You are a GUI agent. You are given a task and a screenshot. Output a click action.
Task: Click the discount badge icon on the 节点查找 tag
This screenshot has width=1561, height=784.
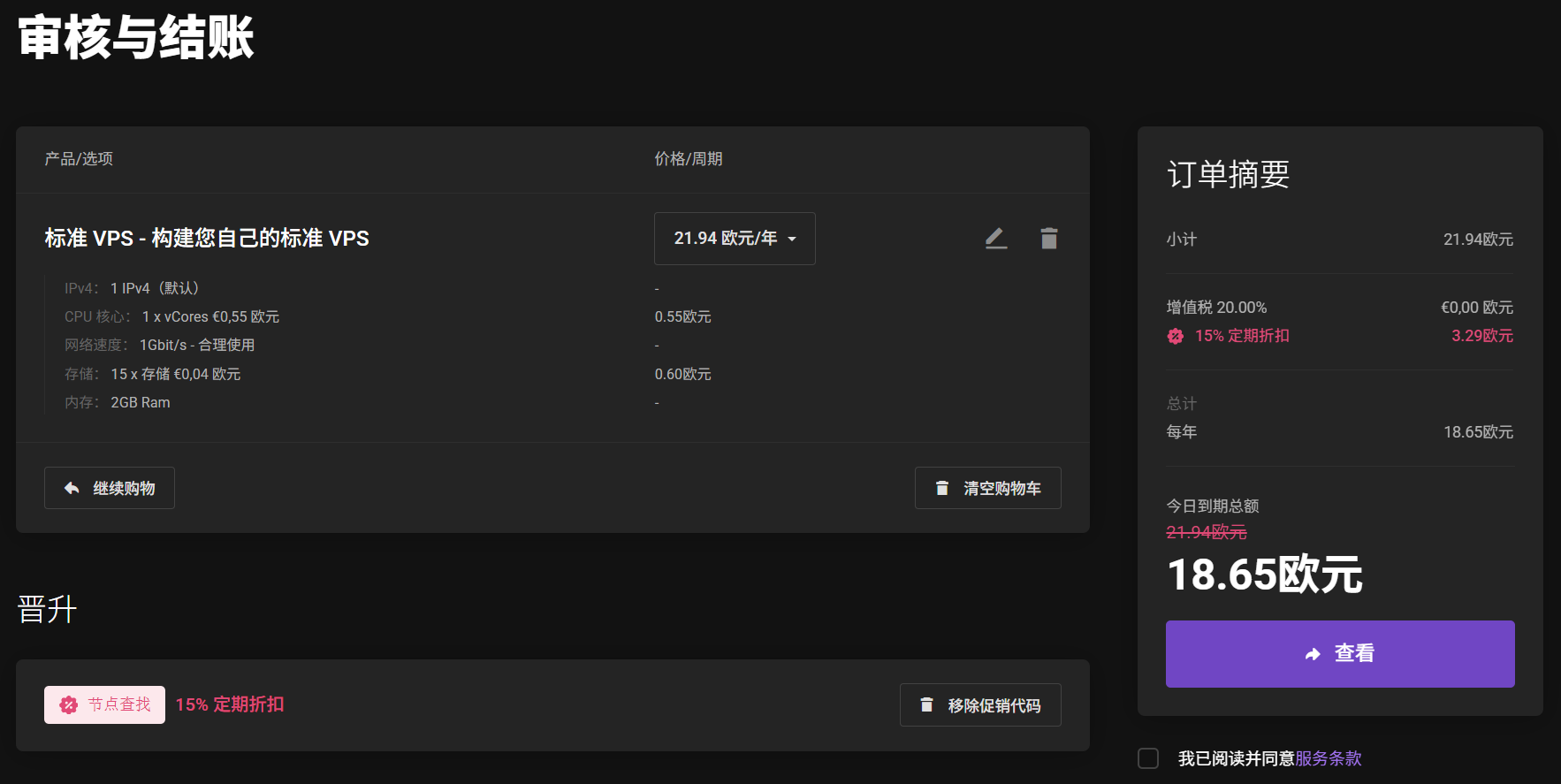[68, 704]
